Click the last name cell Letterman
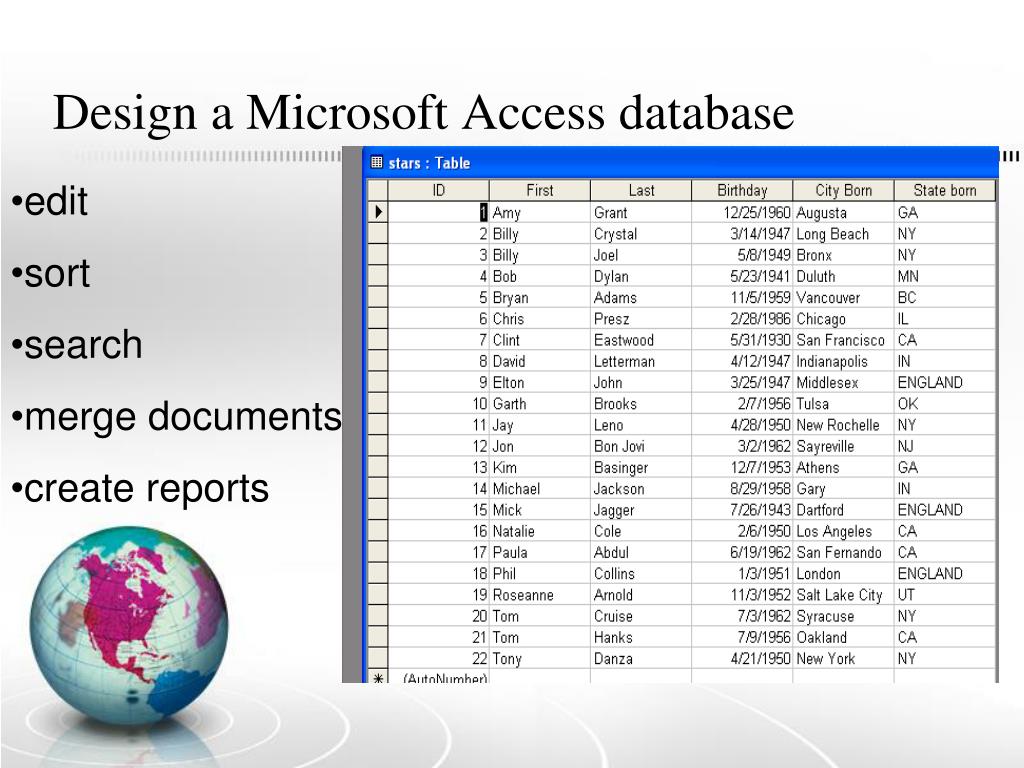 pyautogui.click(x=641, y=361)
